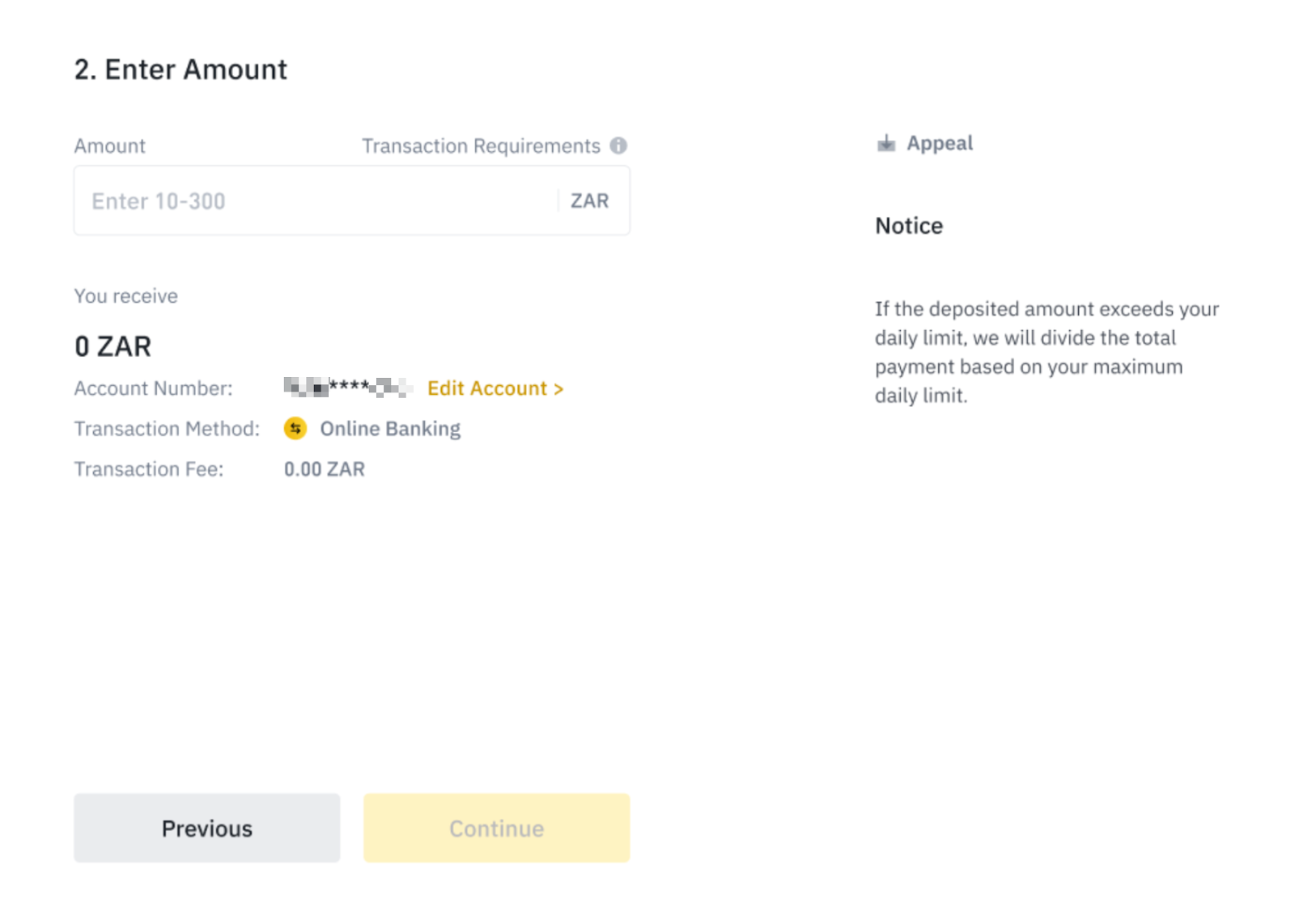1295x924 pixels.
Task: Click the Notice heading
Action: [x=909, y=226]
